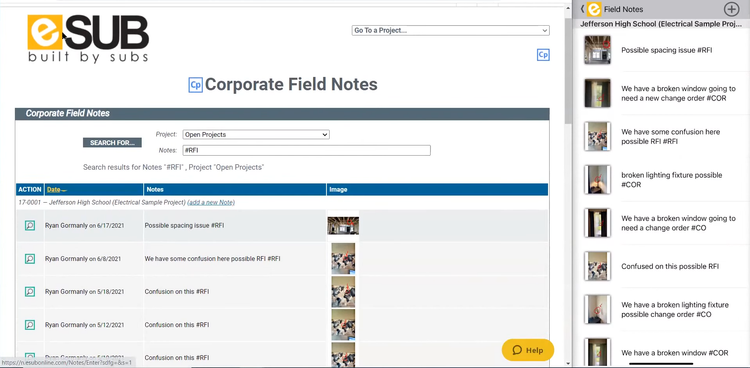Select mobile note 'broken lighting fixture possible #COR'

coord(672,179)
